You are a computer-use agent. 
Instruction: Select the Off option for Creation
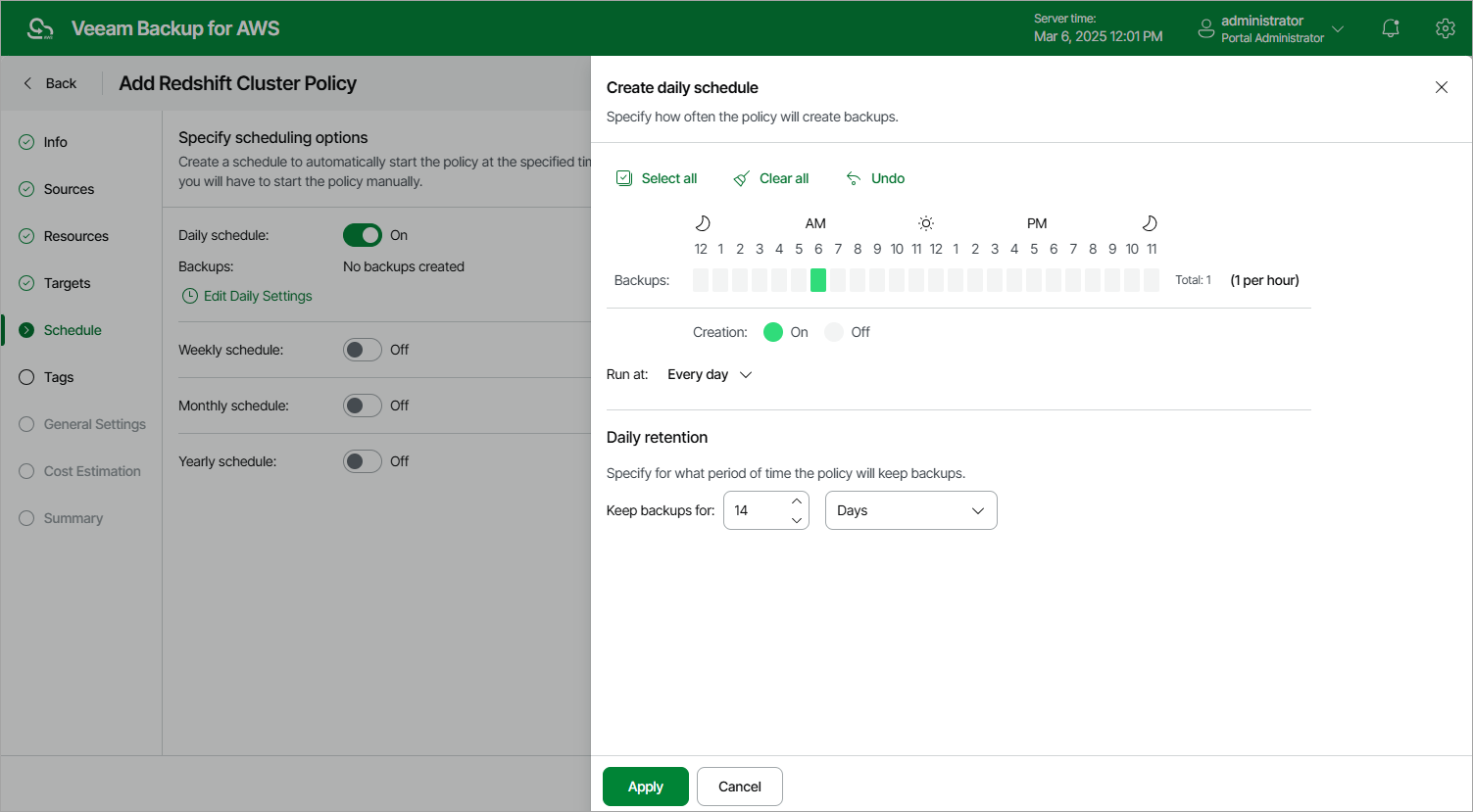(x=833, y=331)
